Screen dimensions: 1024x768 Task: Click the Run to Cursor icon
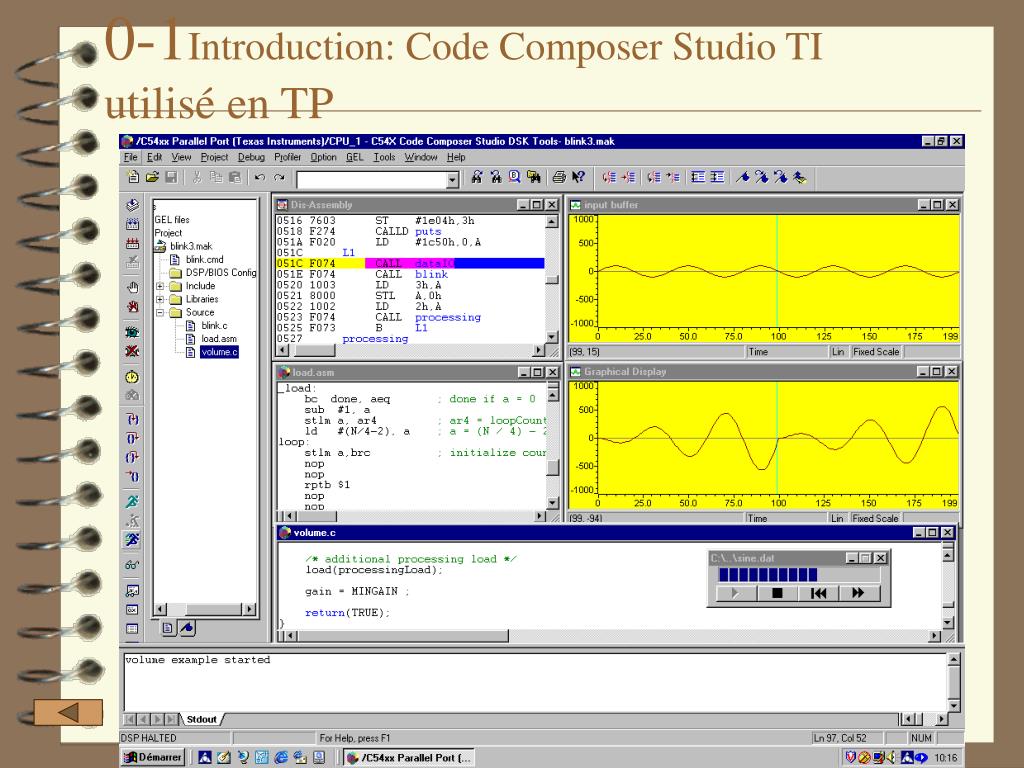(x=133, y=476)
